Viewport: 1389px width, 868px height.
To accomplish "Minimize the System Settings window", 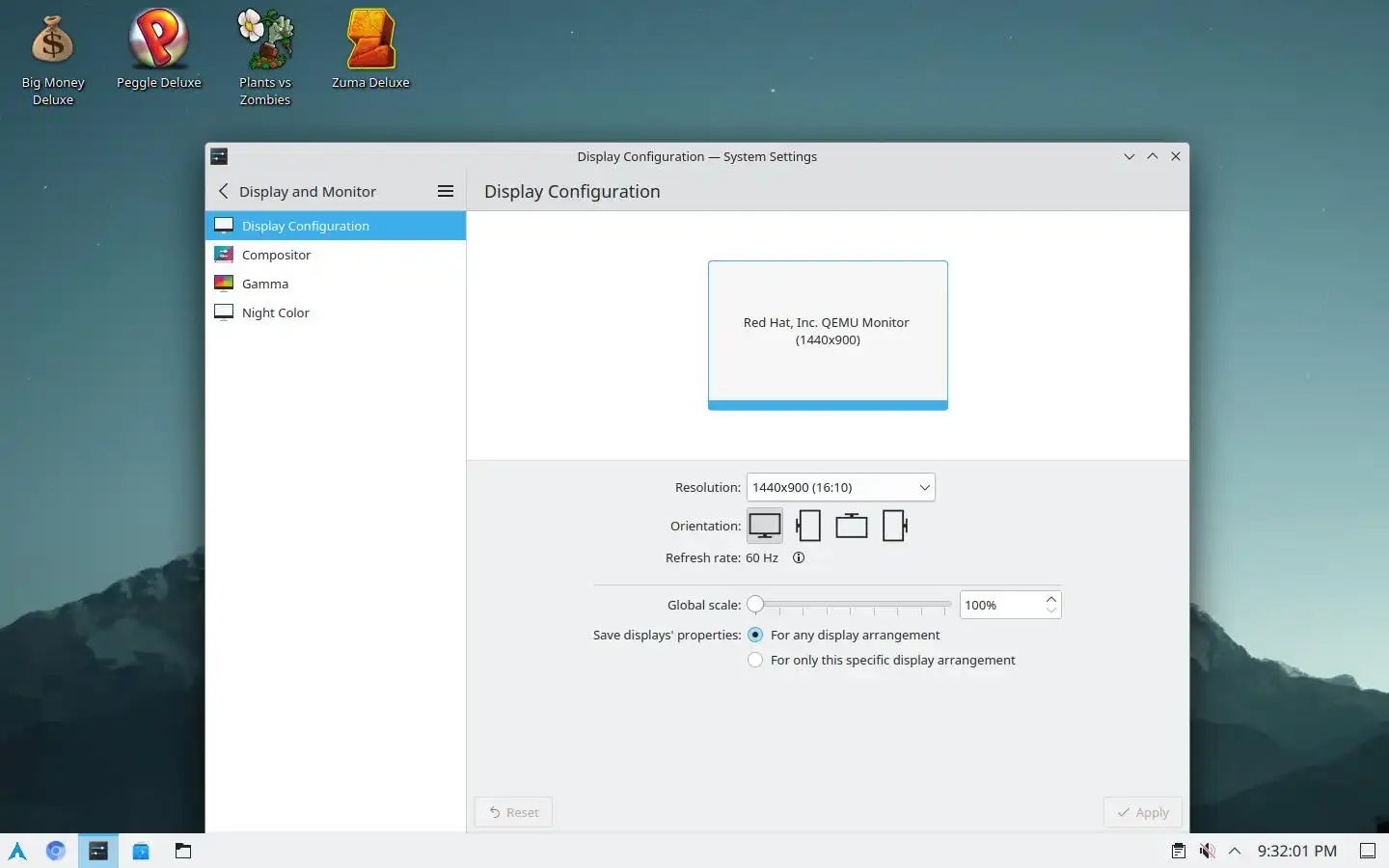I will coord(1130,156).
